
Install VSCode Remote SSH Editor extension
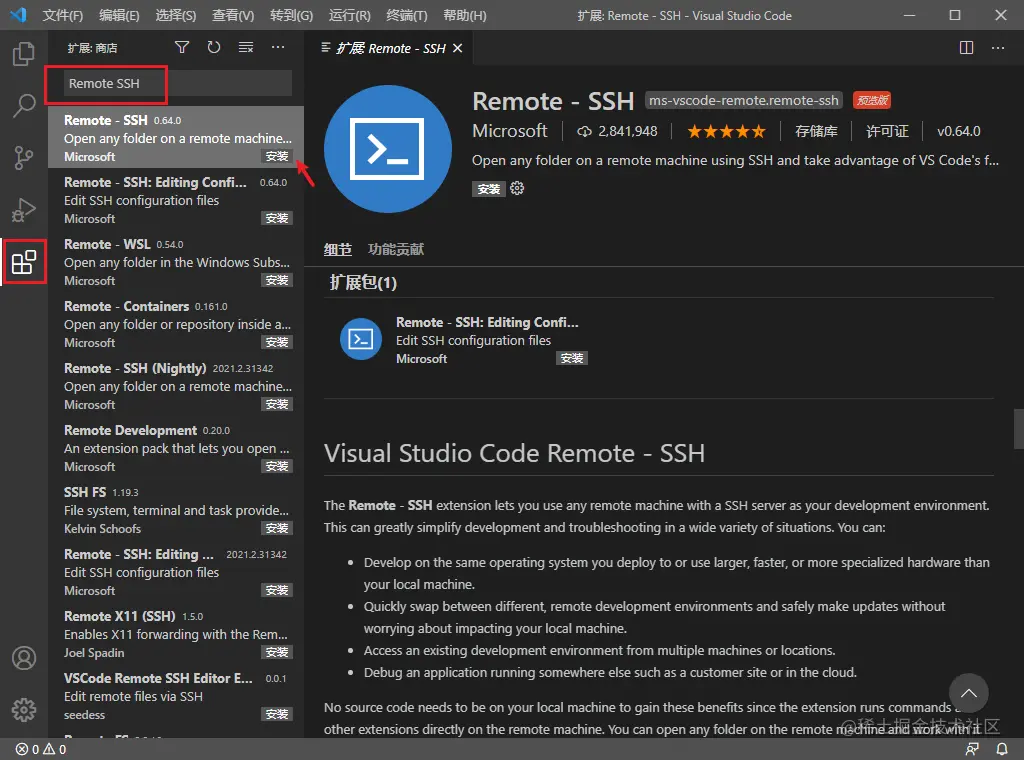[x=277, y=714]
